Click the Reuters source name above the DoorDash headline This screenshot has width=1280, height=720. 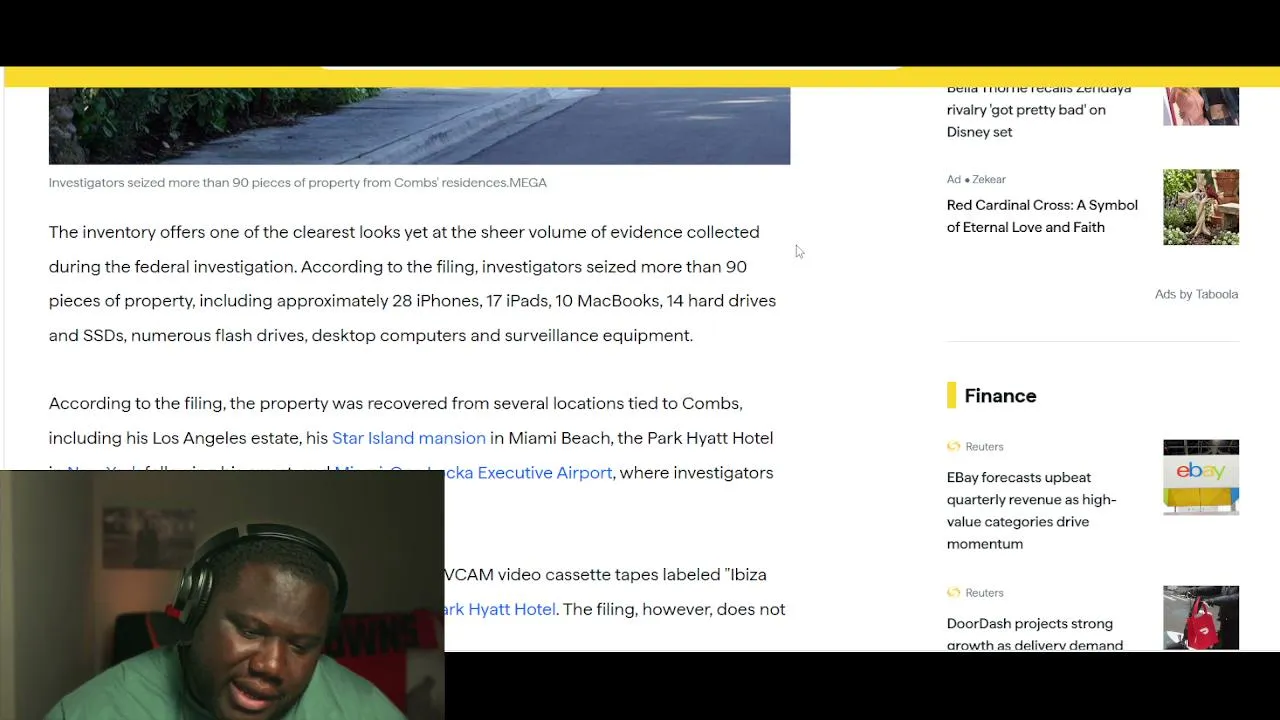[985, 592]
